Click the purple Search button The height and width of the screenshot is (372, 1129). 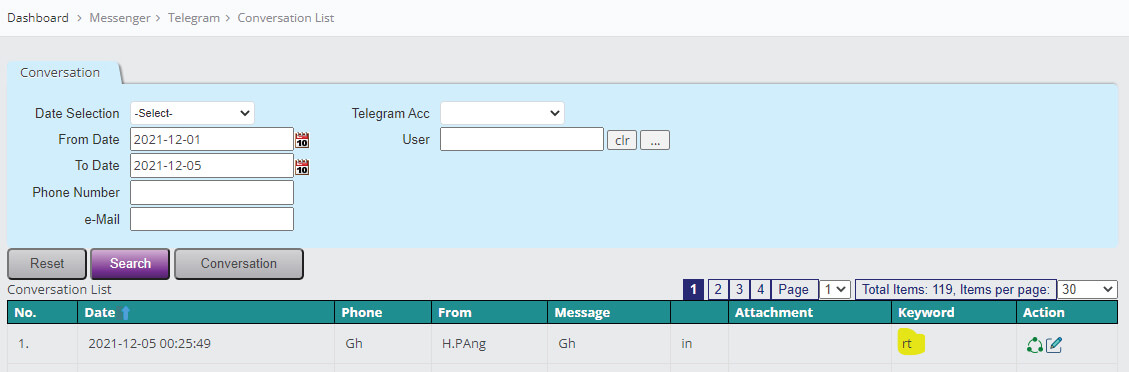coord(130,263)
